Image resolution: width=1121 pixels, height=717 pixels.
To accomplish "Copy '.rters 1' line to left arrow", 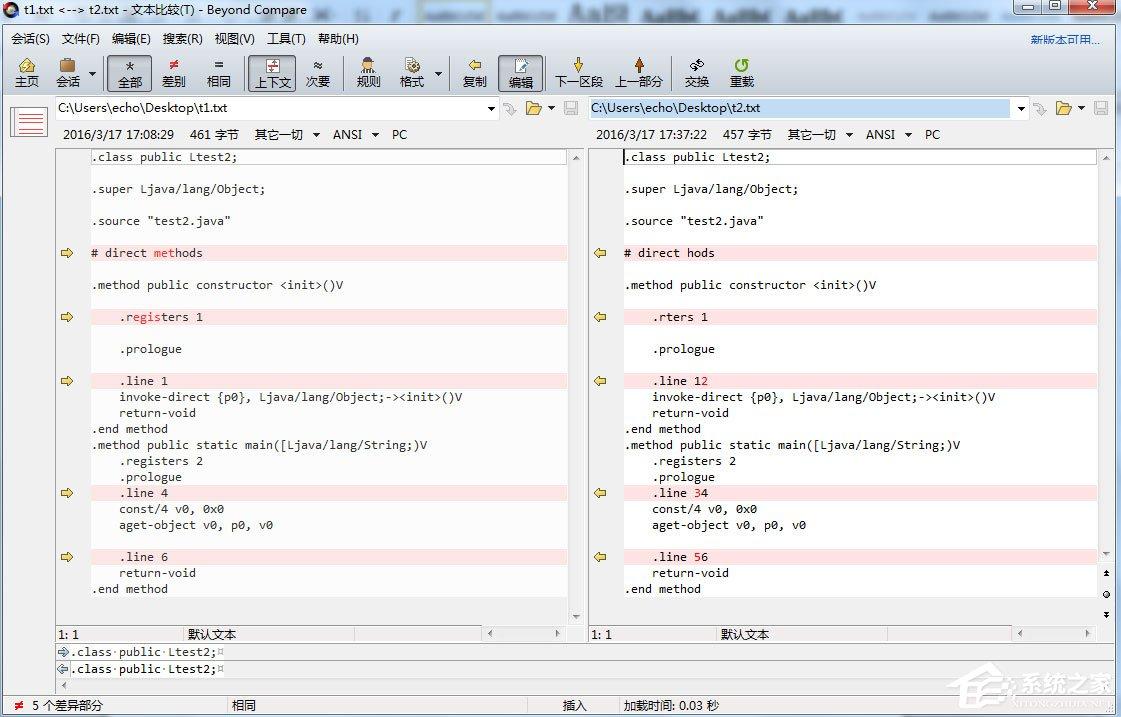I will coord(600,317).
